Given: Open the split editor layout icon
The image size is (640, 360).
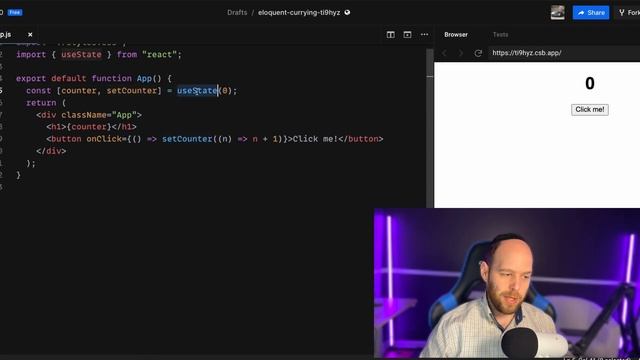Looking at the screenshot, I should tap(391, 35).
